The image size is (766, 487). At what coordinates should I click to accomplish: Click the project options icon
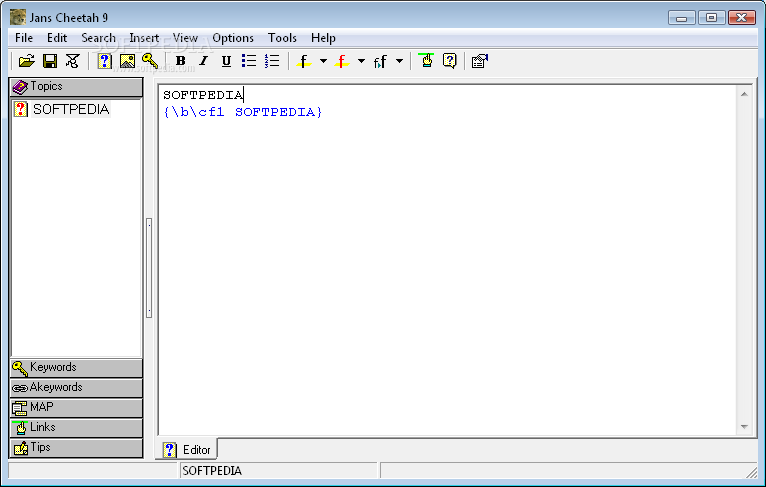[480, 61]
